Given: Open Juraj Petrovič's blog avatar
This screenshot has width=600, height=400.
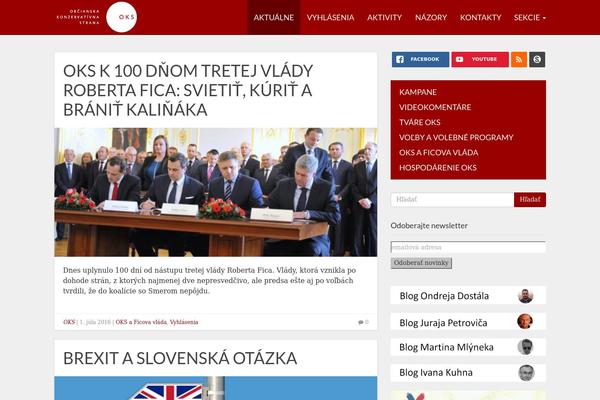Looking at the screenshot, I should 525,322.
